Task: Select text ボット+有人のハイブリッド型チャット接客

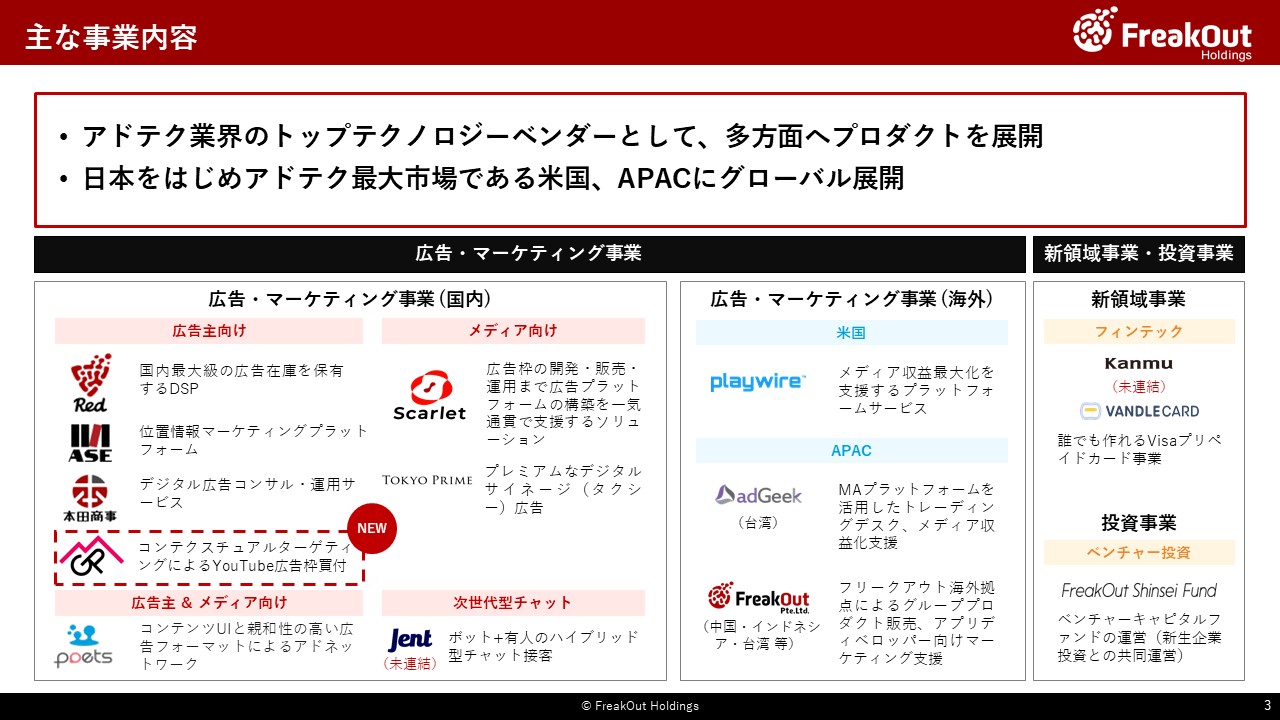Action: point(543,646)
